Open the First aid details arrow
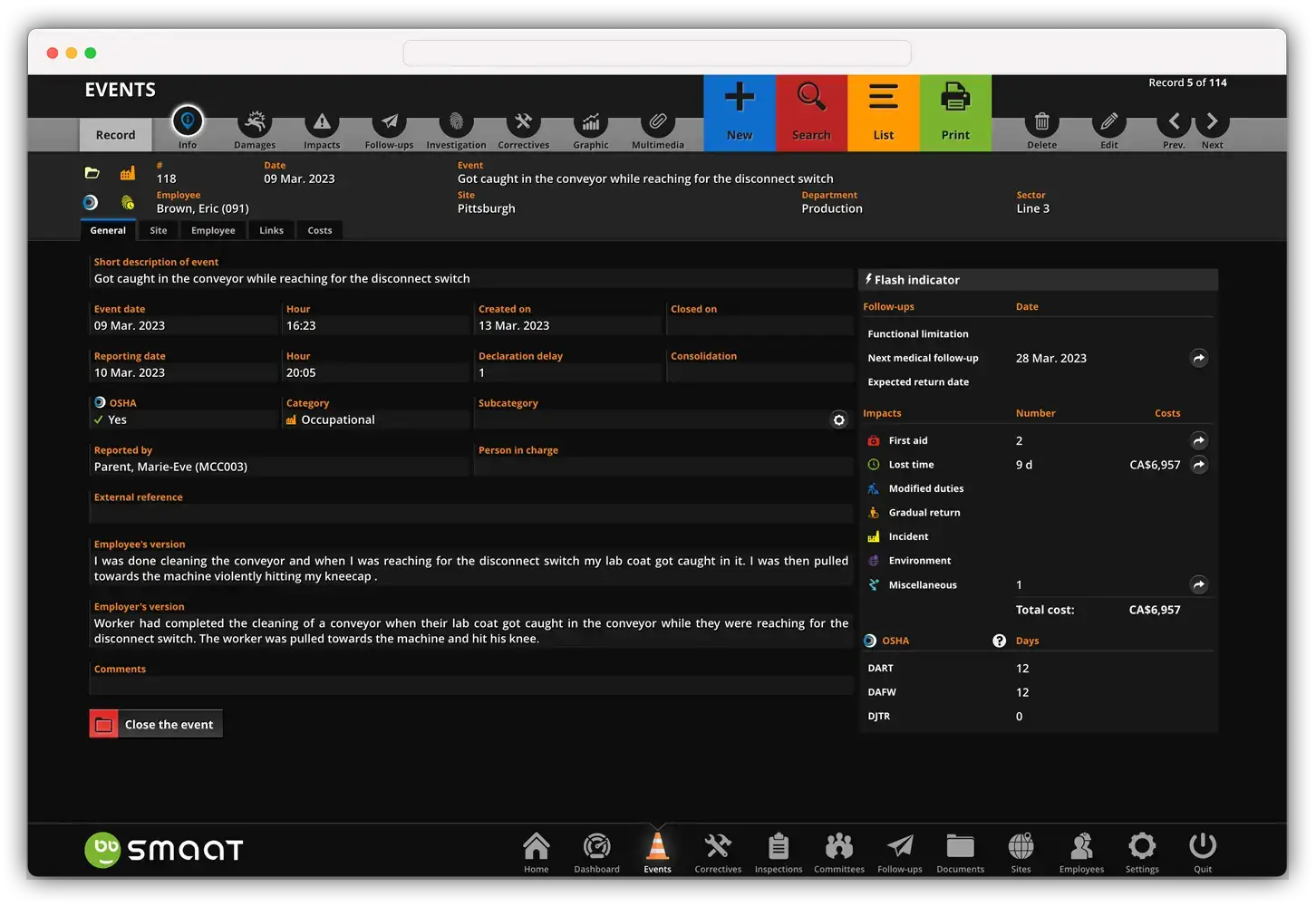The image size is (1316, 906). click(1199, 440)
